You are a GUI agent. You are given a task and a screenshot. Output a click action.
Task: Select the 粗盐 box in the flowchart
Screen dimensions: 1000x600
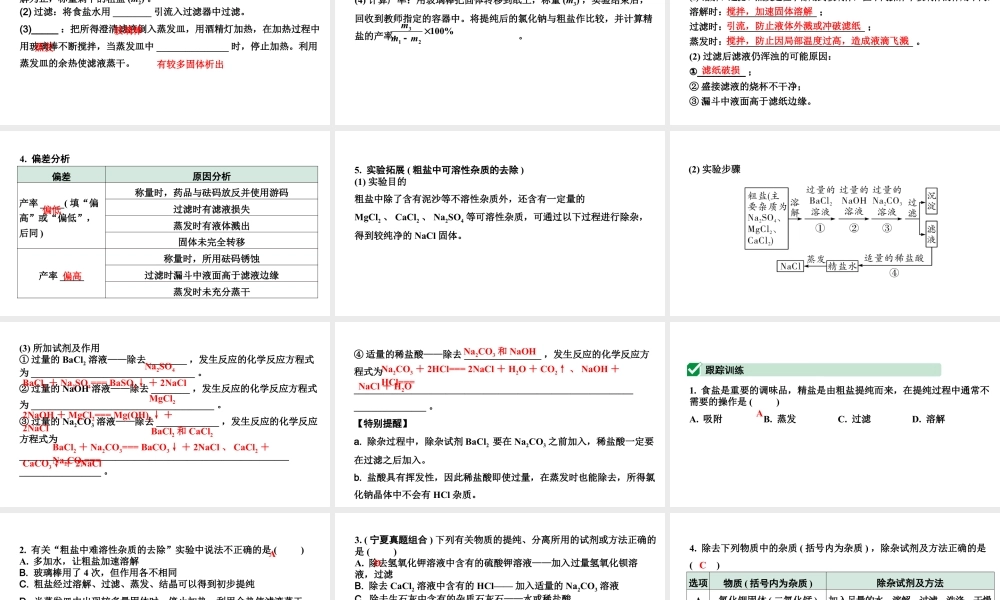[768, 216]
